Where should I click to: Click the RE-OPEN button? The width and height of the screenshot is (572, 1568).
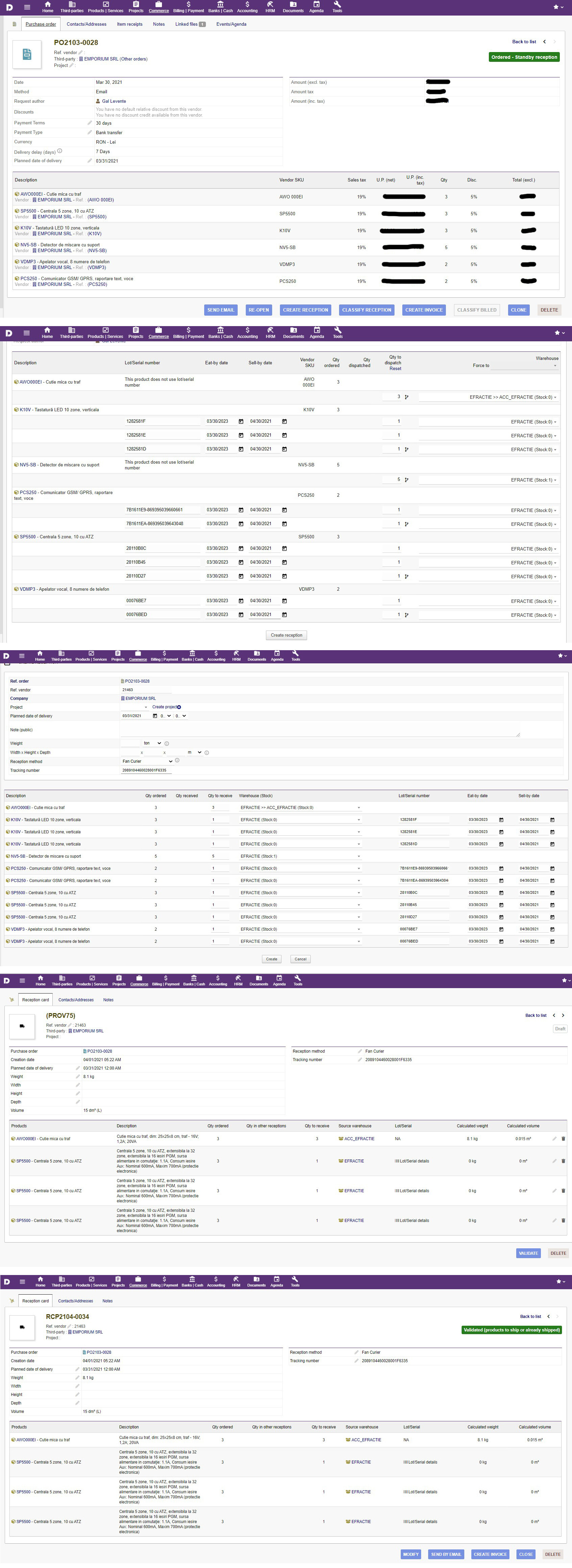click(x=258, y=310)
